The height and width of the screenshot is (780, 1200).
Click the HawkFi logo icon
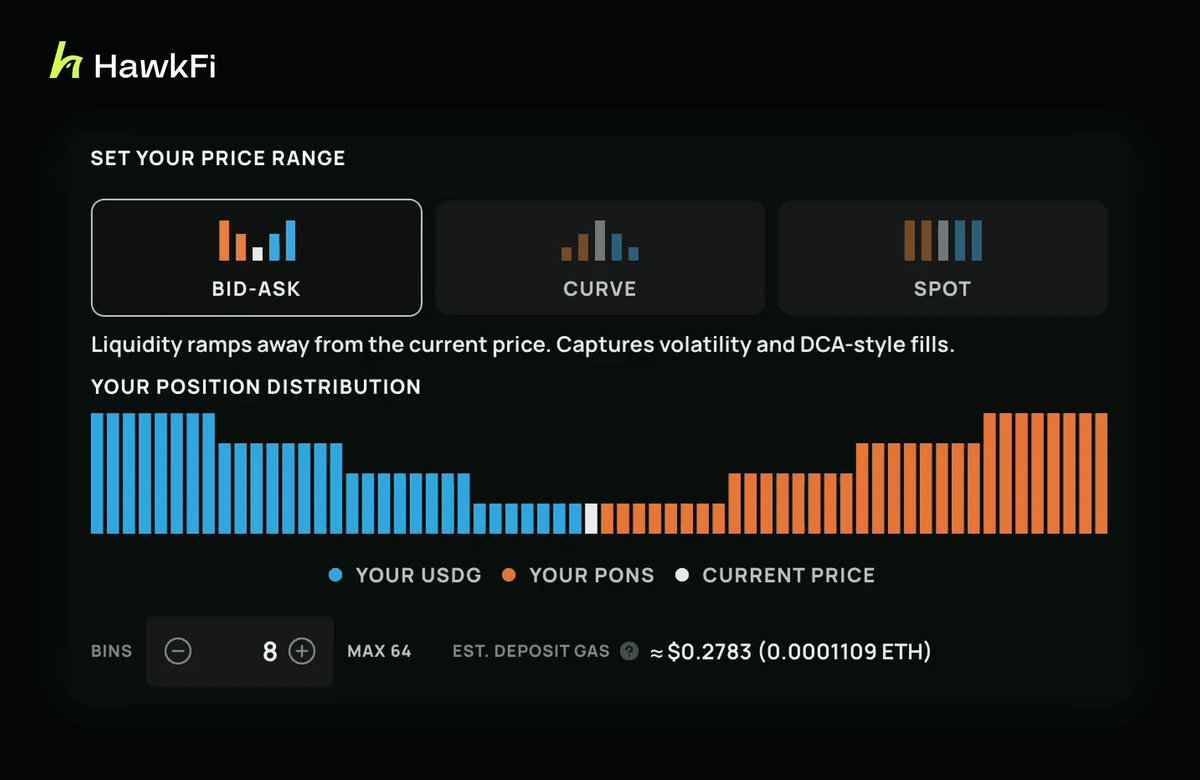click(66, 63)
